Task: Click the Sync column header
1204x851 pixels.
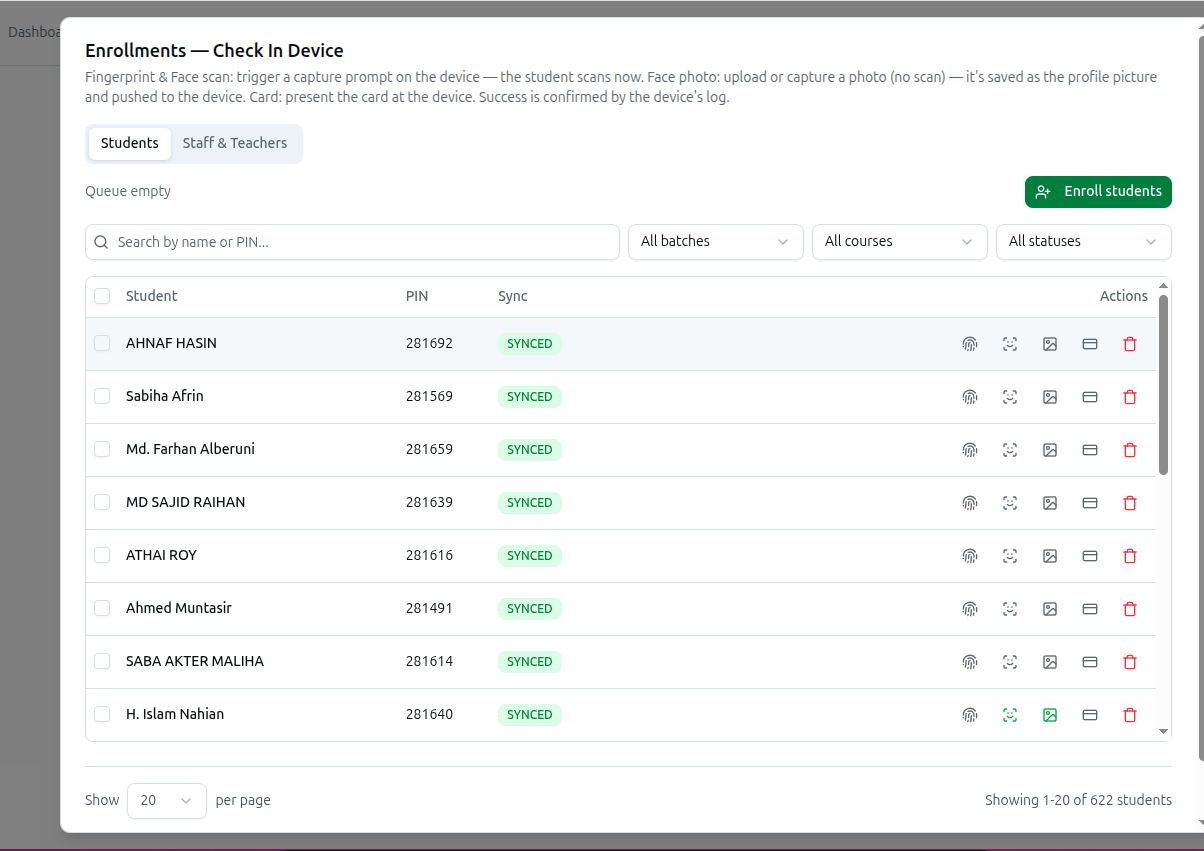Action: click(513, 296)
